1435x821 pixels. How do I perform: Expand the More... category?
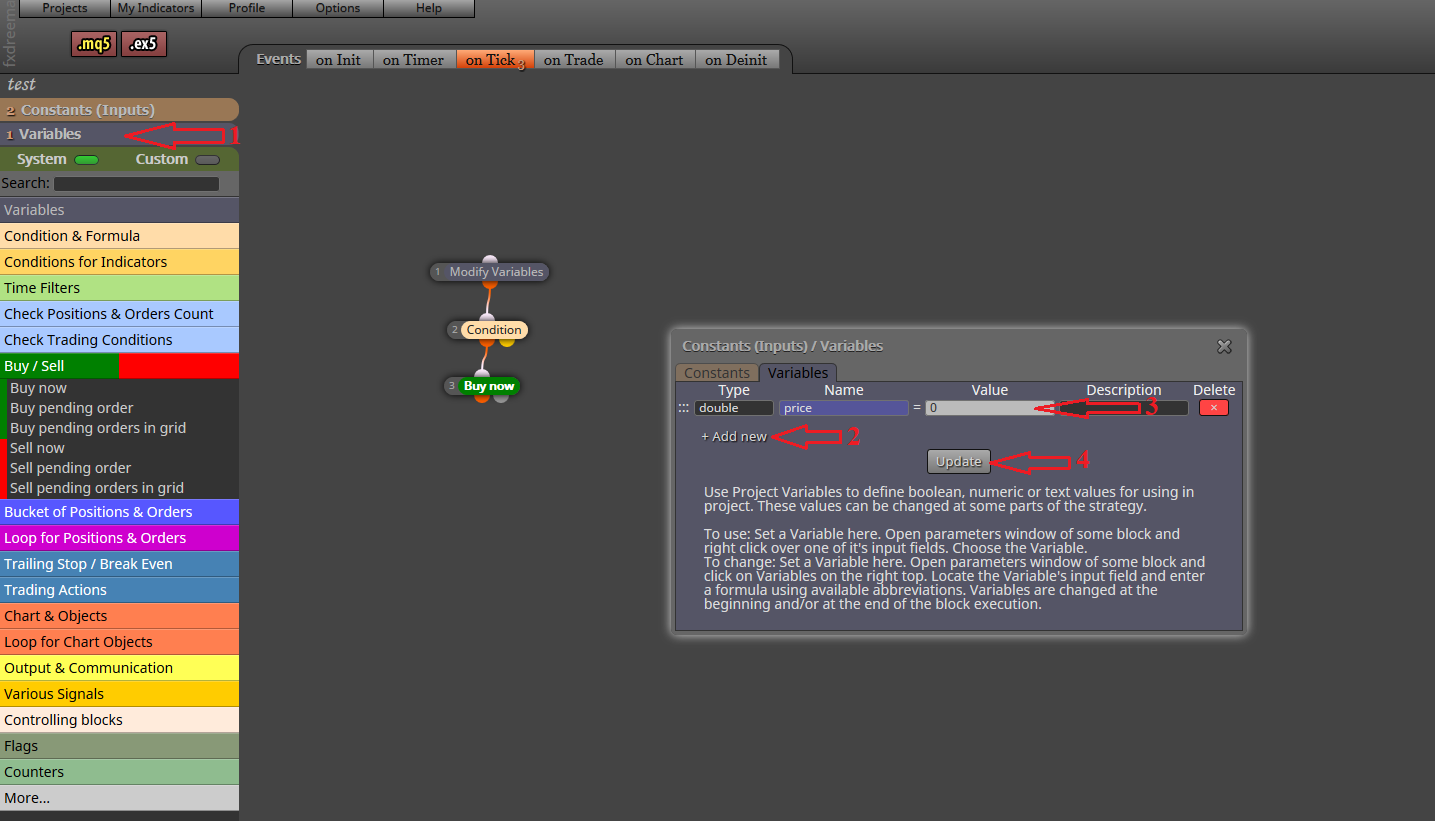[119, 798]
